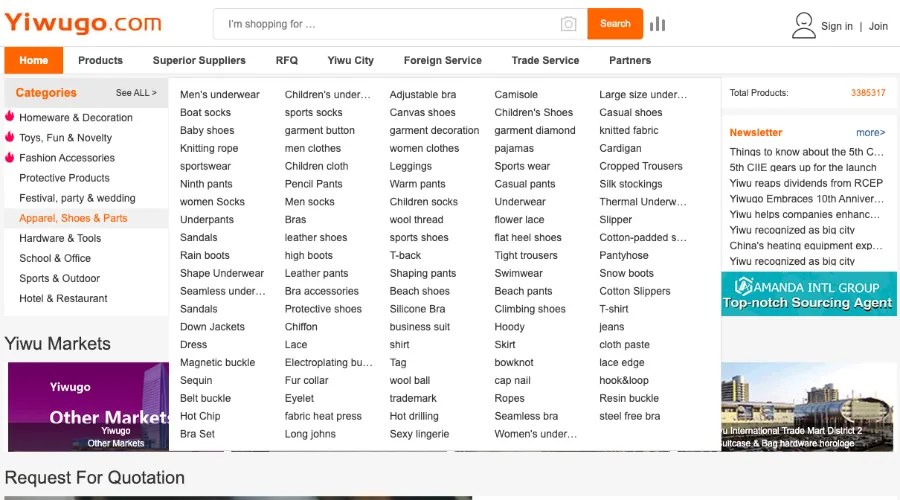Click the Yiwugo.com logo
This screenshot has height=500, width=900.
click(x=83, y=23)
